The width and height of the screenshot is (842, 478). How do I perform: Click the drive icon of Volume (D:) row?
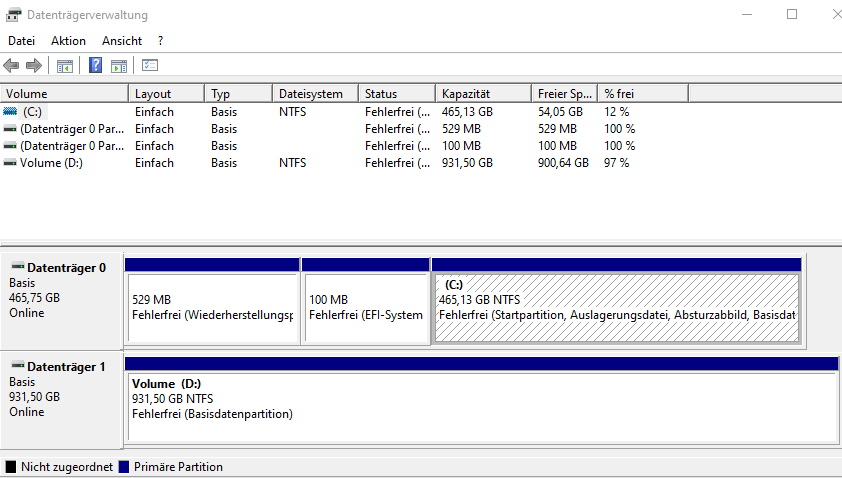pyautogui.click(x=10, y=163)
